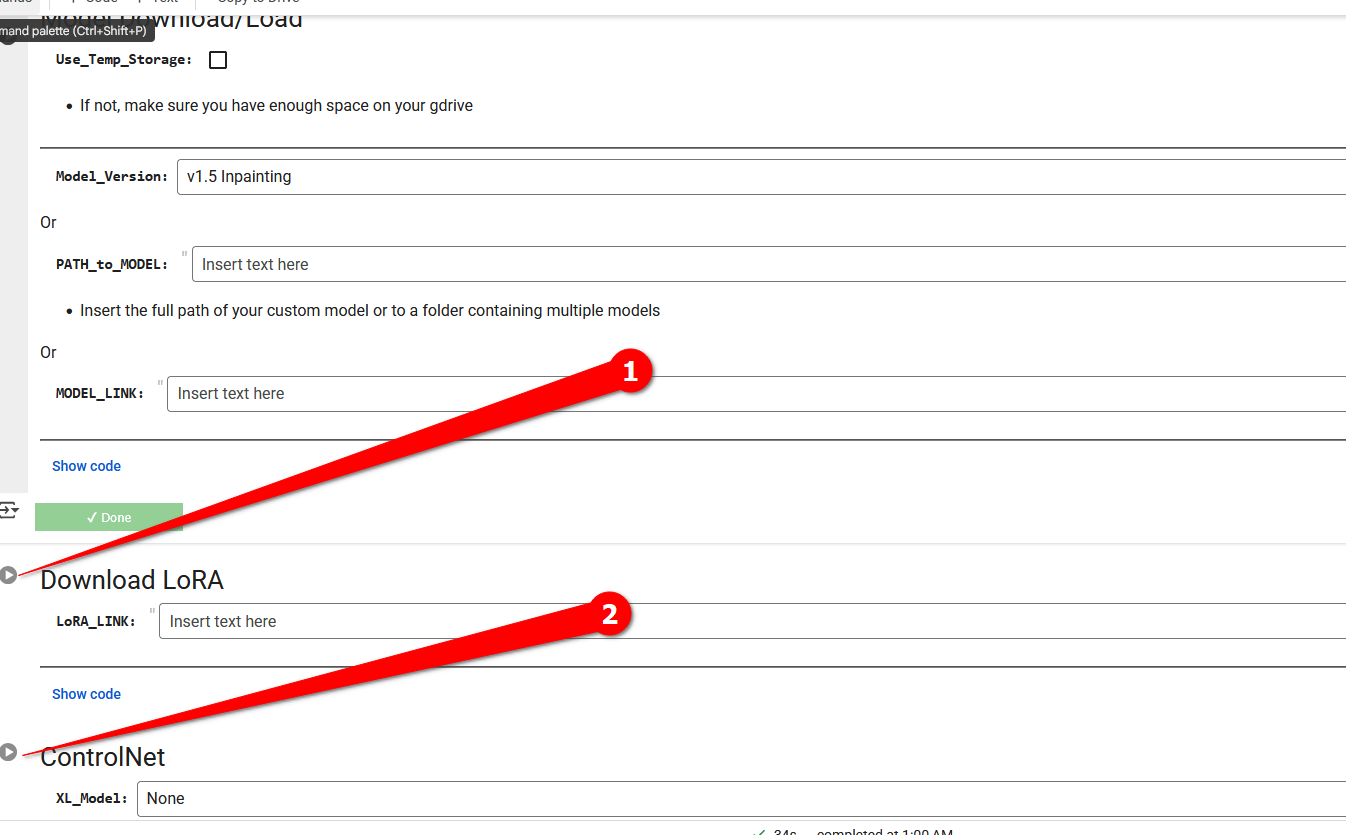1346x835 pixels.
Task: Click the "MODEL_LINK:" label
Action: pos(100,394)
